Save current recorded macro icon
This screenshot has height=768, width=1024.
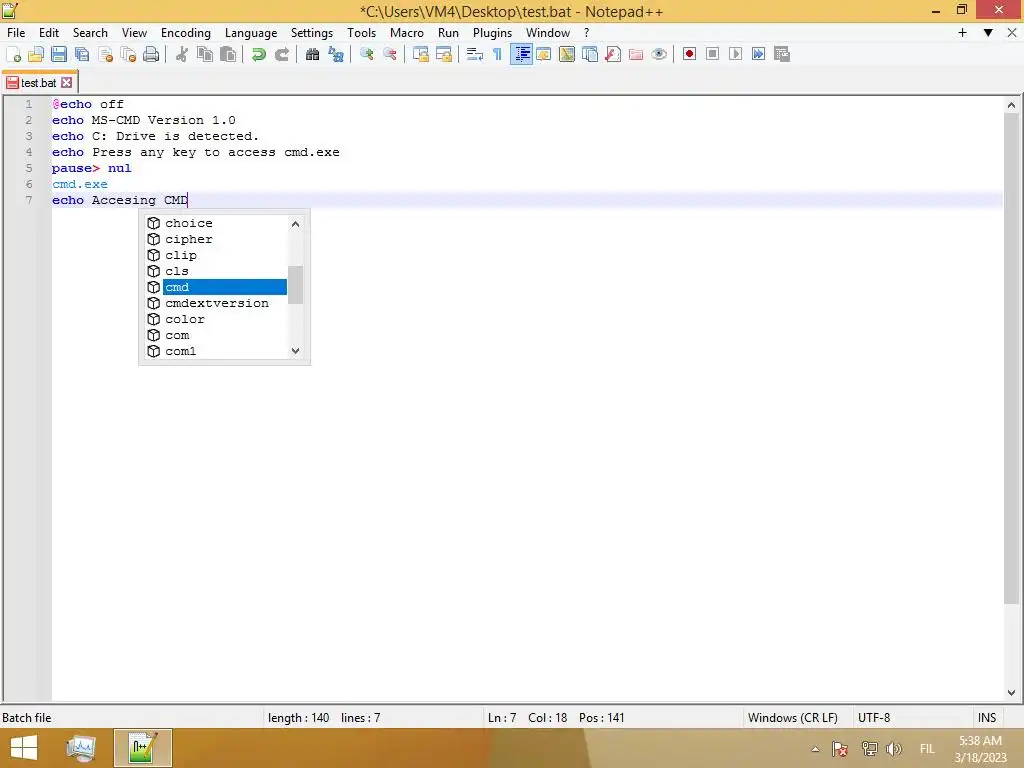(782, 54)
